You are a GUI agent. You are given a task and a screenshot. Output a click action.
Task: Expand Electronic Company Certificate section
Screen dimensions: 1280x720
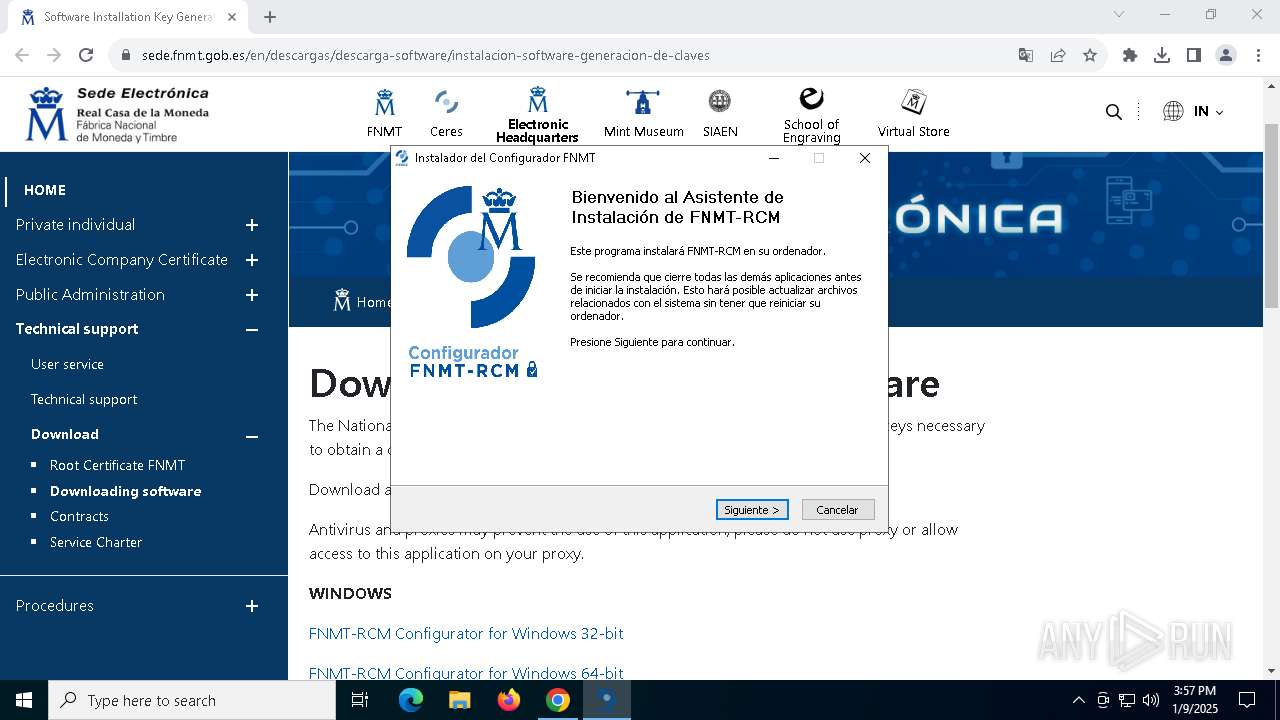252,260
